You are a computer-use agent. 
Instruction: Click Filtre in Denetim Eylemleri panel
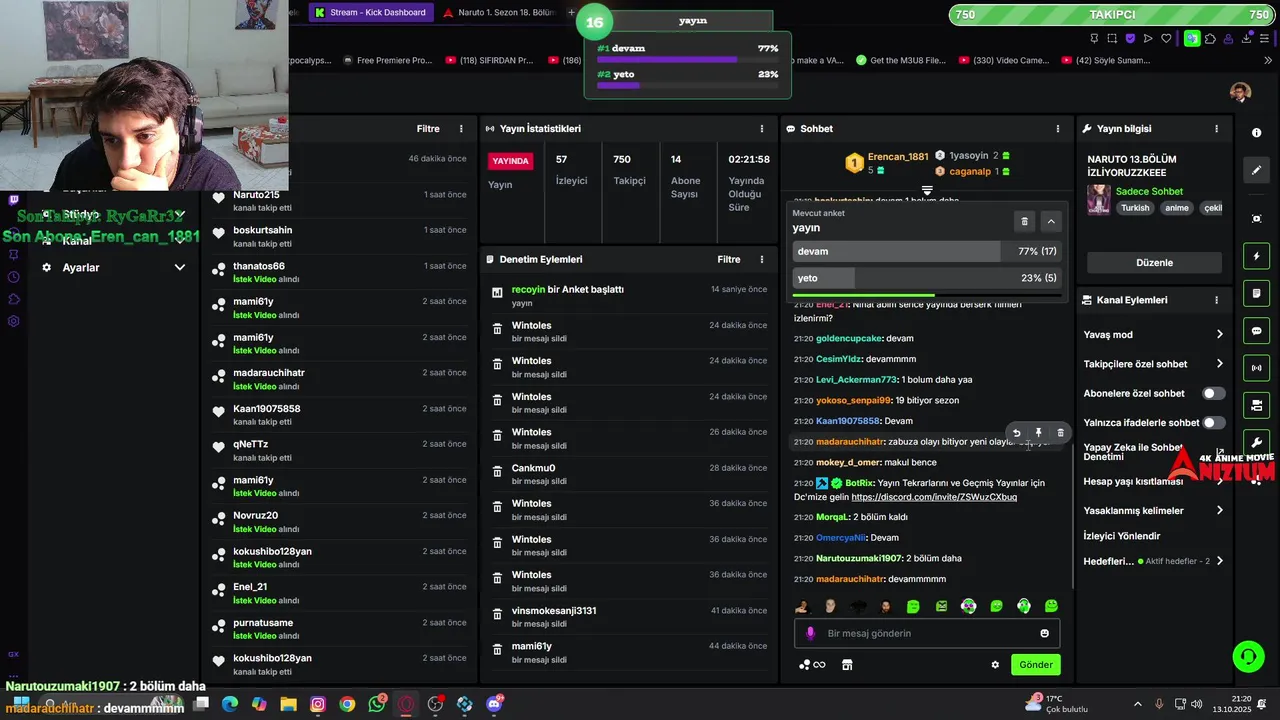point(729,259)
